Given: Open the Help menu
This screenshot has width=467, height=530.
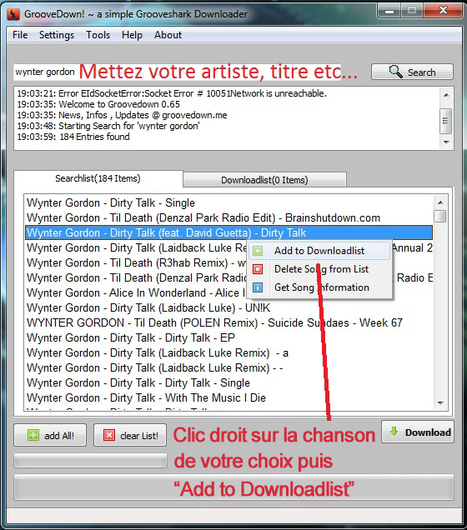Looking at the screenshot, I should coord(132,35).
